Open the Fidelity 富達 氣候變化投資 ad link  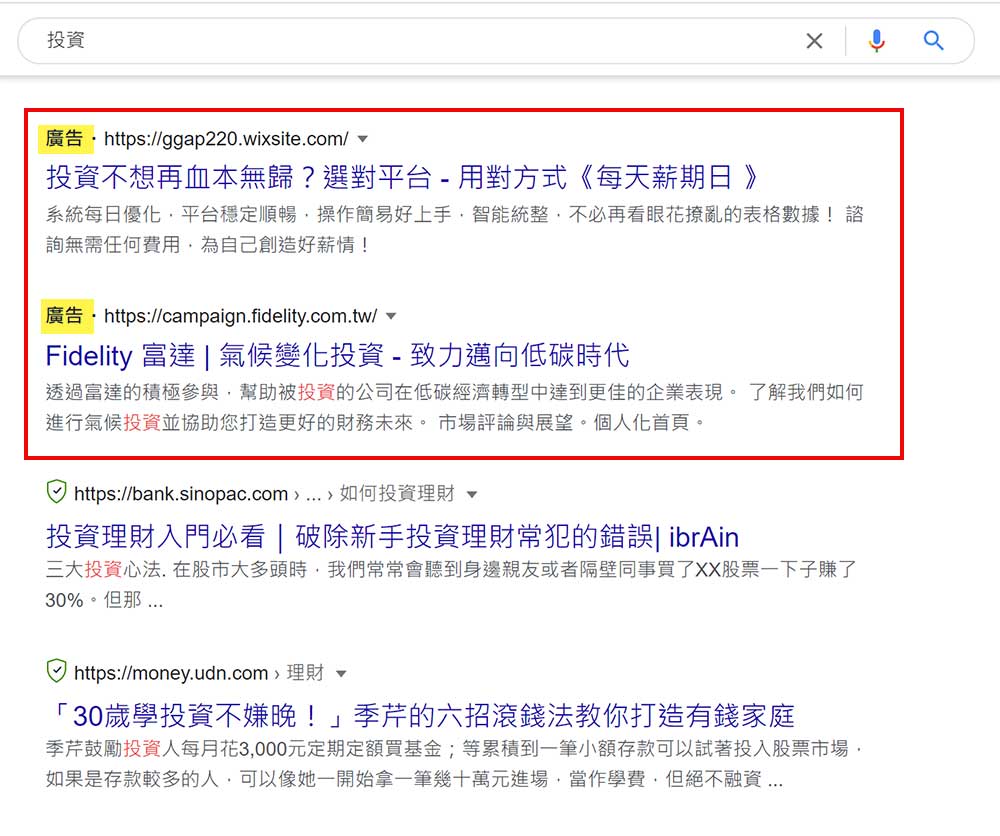click(337, 355)
